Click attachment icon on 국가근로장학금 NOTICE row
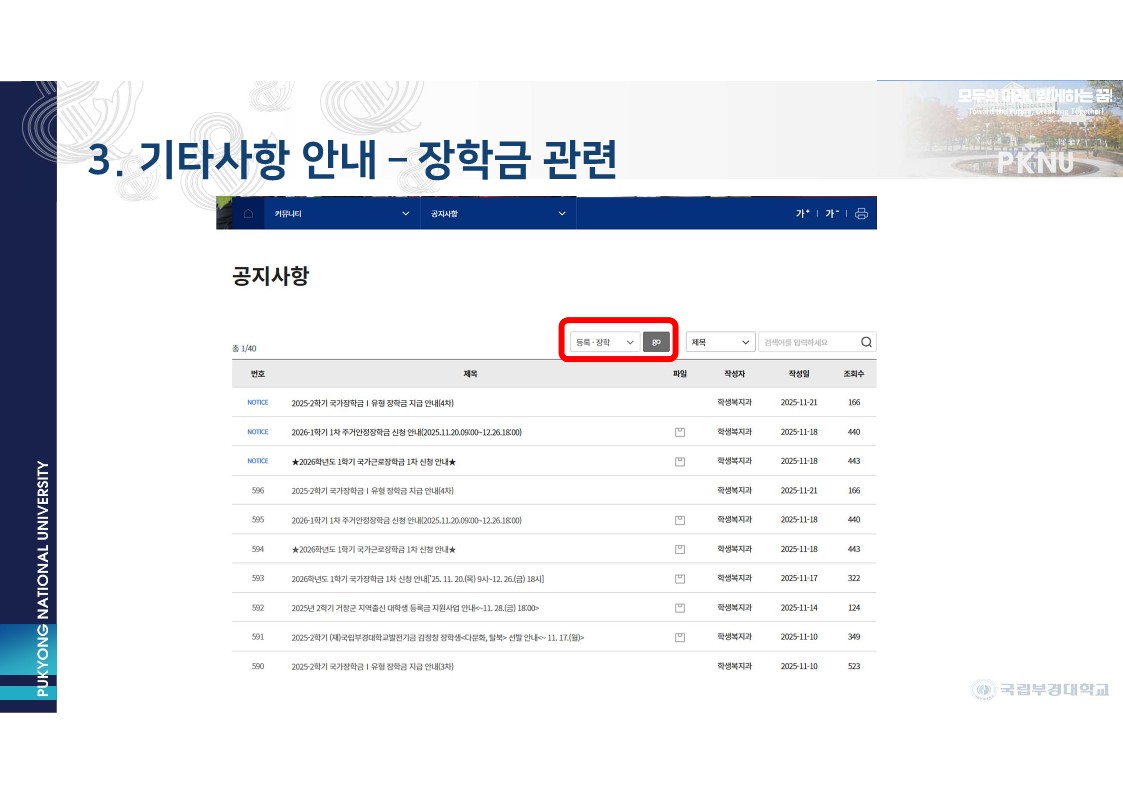Screen dimensions: 1123x794 680,461
